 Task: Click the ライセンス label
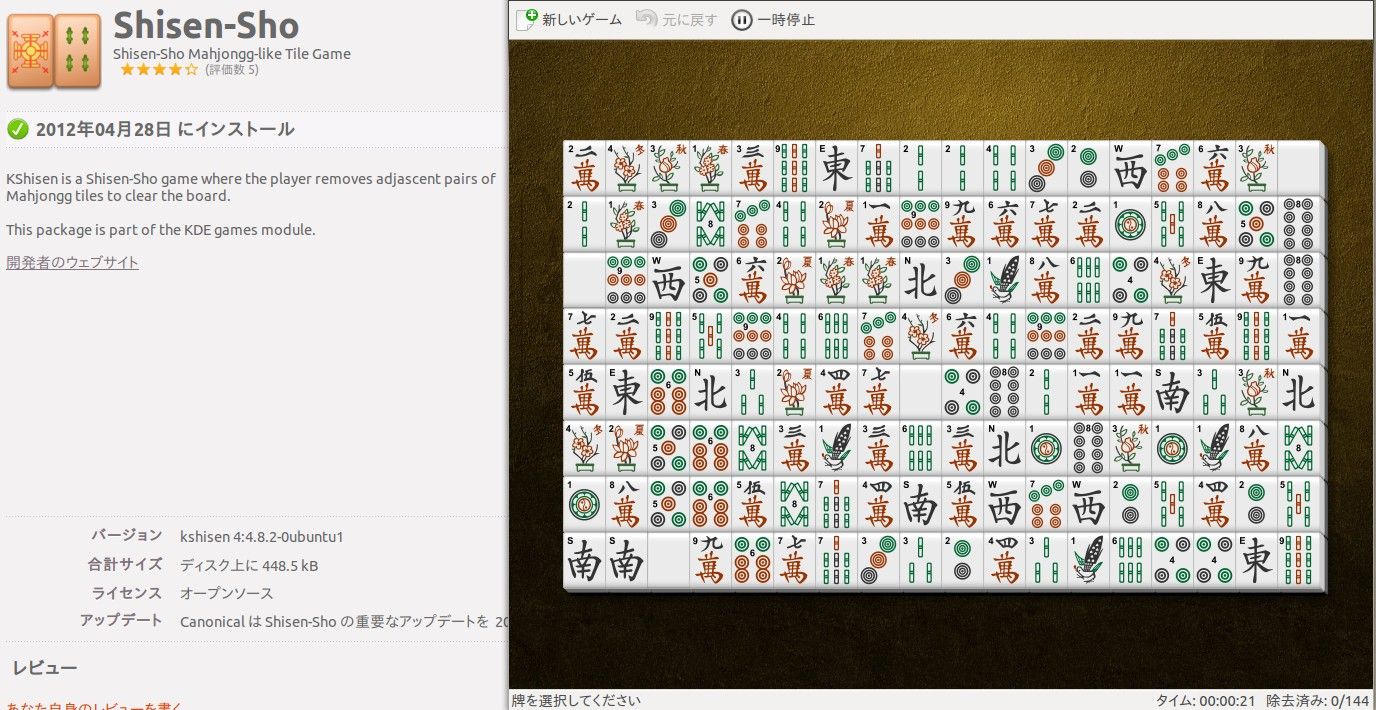(127, 592)
